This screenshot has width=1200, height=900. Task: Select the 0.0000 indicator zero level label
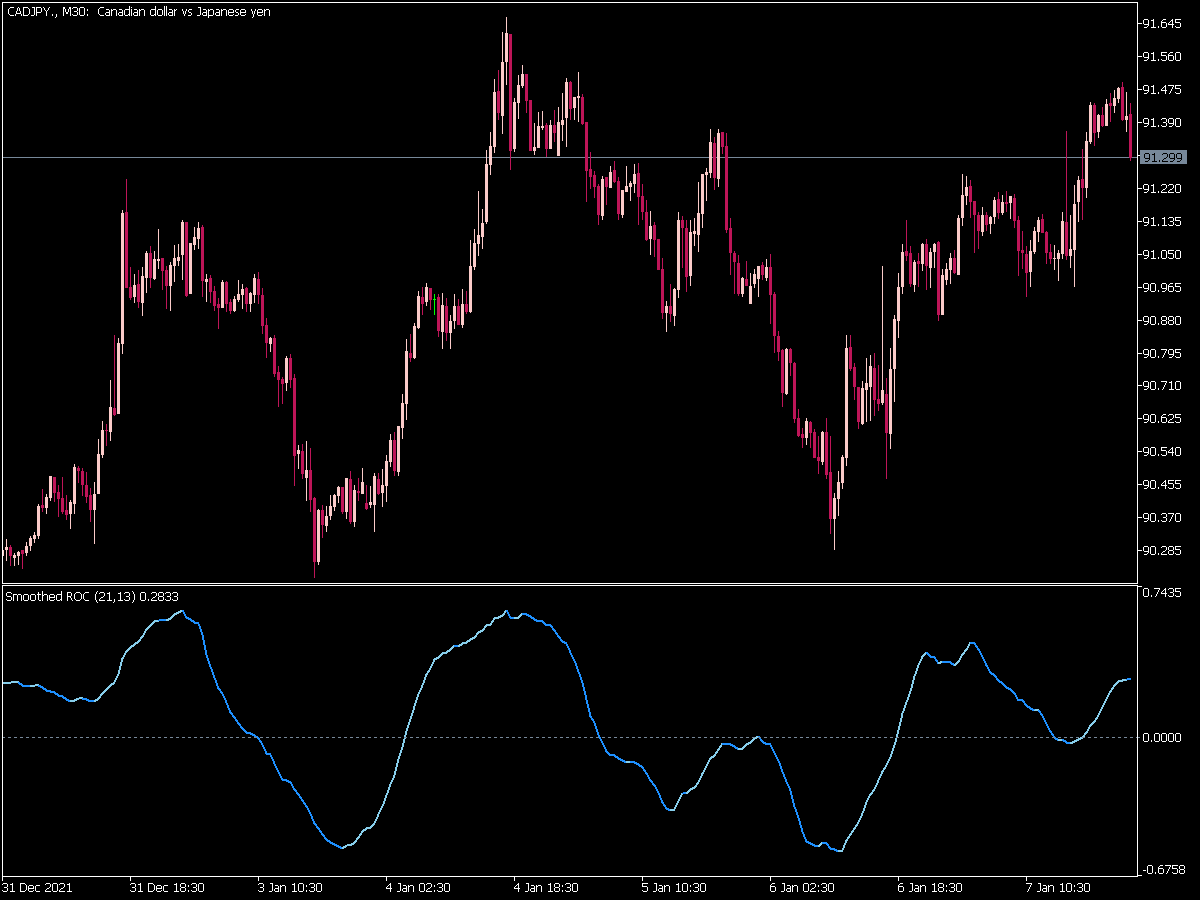tap(1163, 737)
